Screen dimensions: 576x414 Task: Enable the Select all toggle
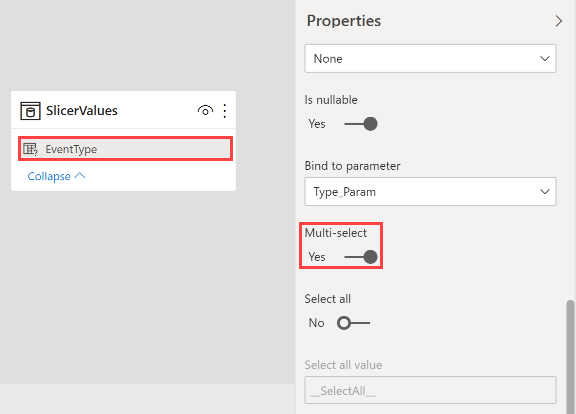(353, 323)
